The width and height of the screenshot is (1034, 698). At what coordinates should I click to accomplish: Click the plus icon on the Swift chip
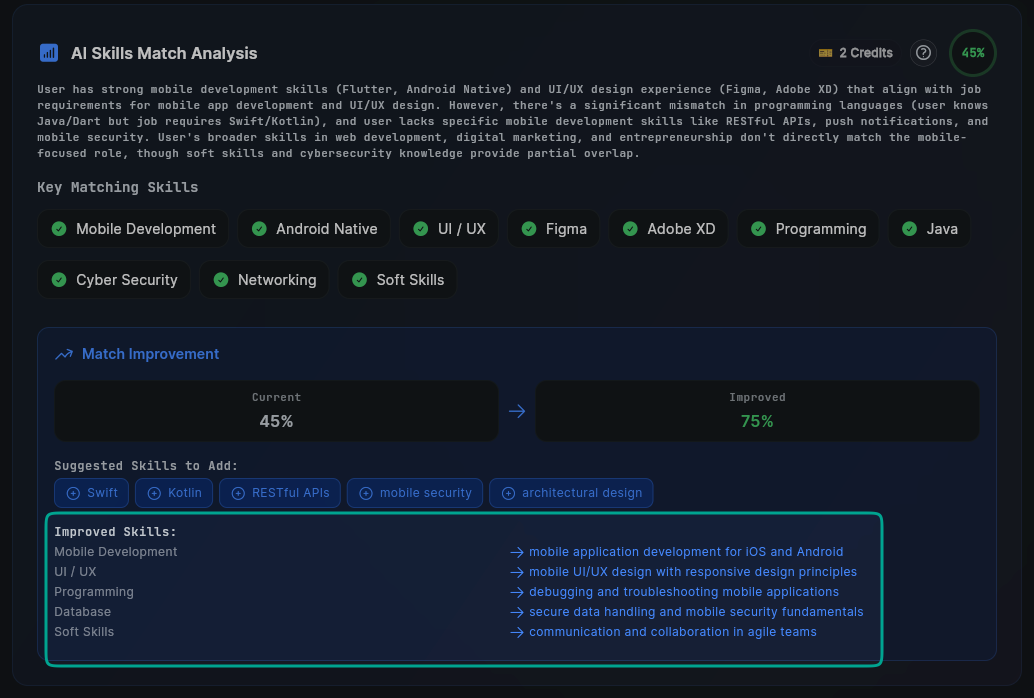(75, 492)
